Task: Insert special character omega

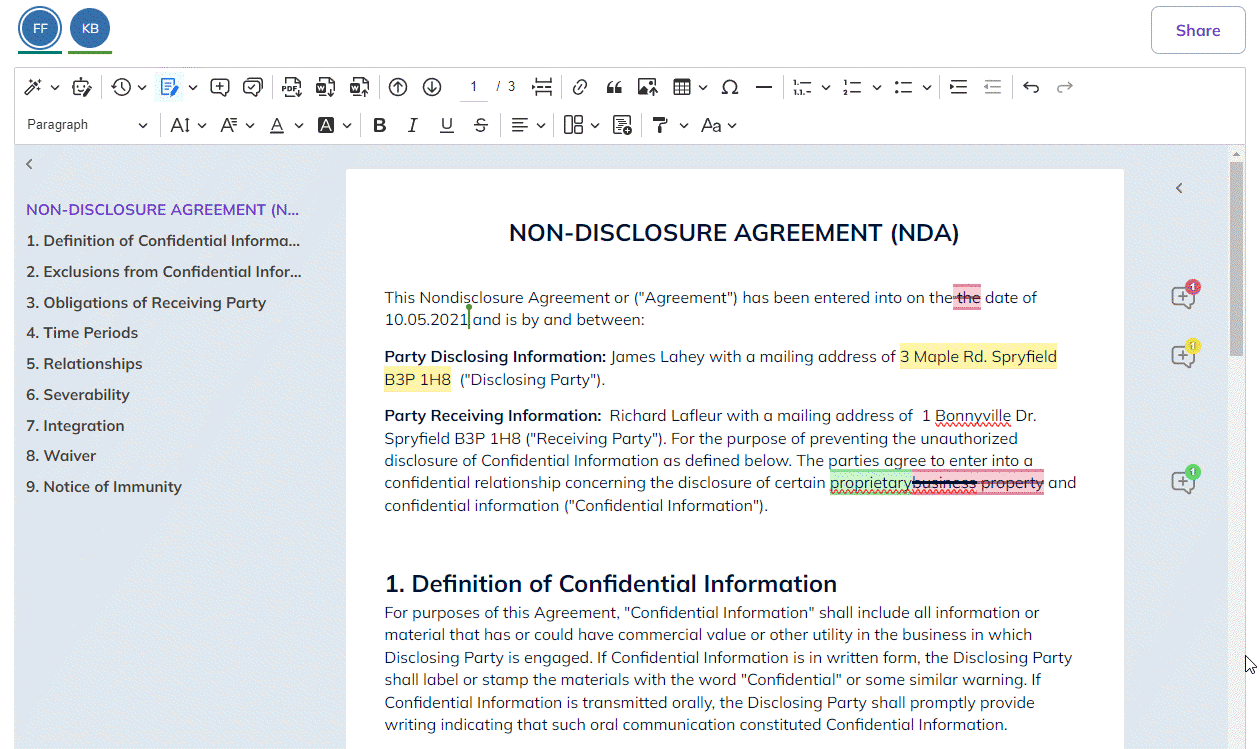Action: (x=730, y=87)
